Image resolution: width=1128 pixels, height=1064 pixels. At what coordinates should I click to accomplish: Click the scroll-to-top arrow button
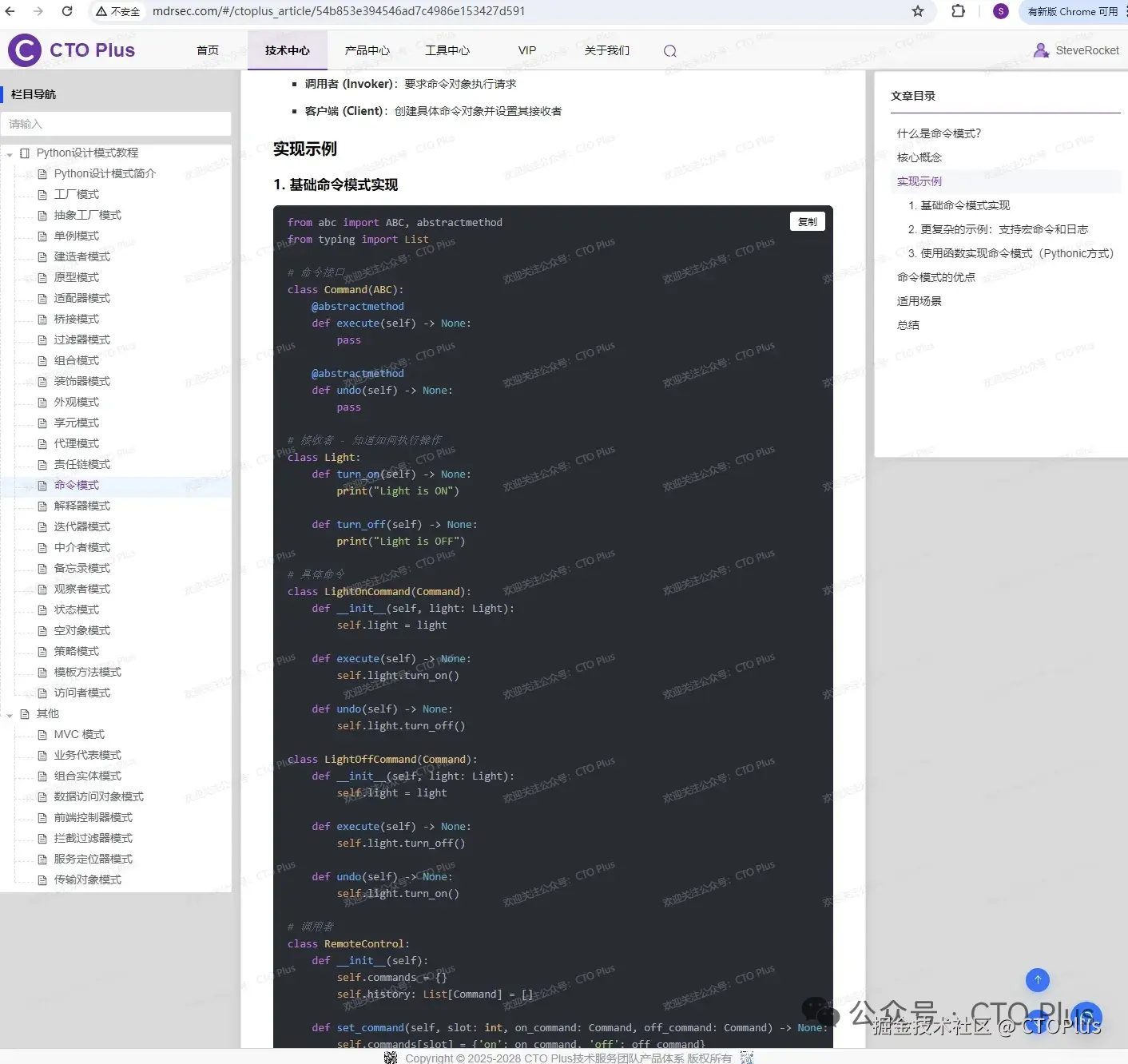click(x=1037, y=980)
